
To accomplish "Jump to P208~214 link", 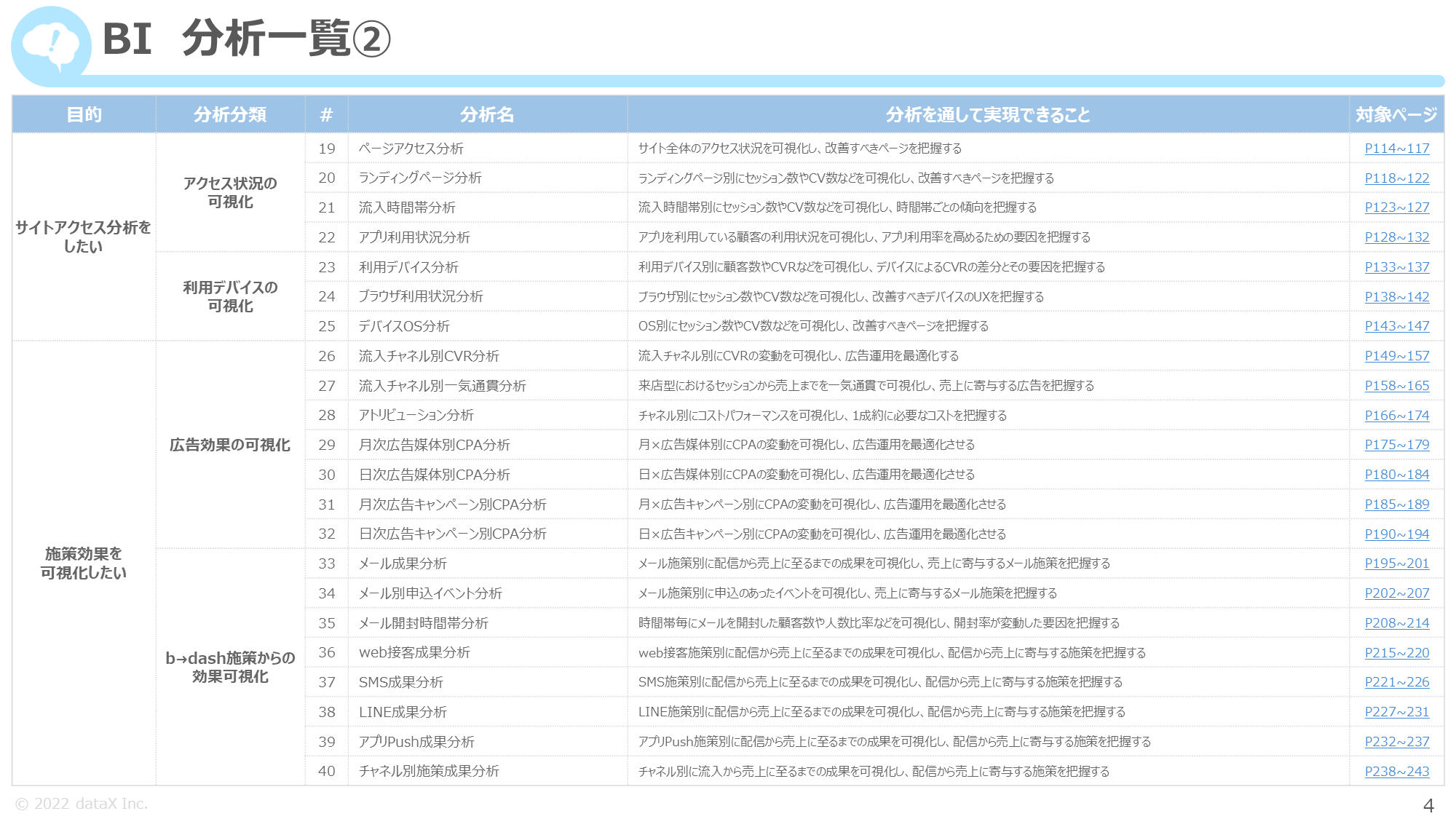I will pos(1396,623).
